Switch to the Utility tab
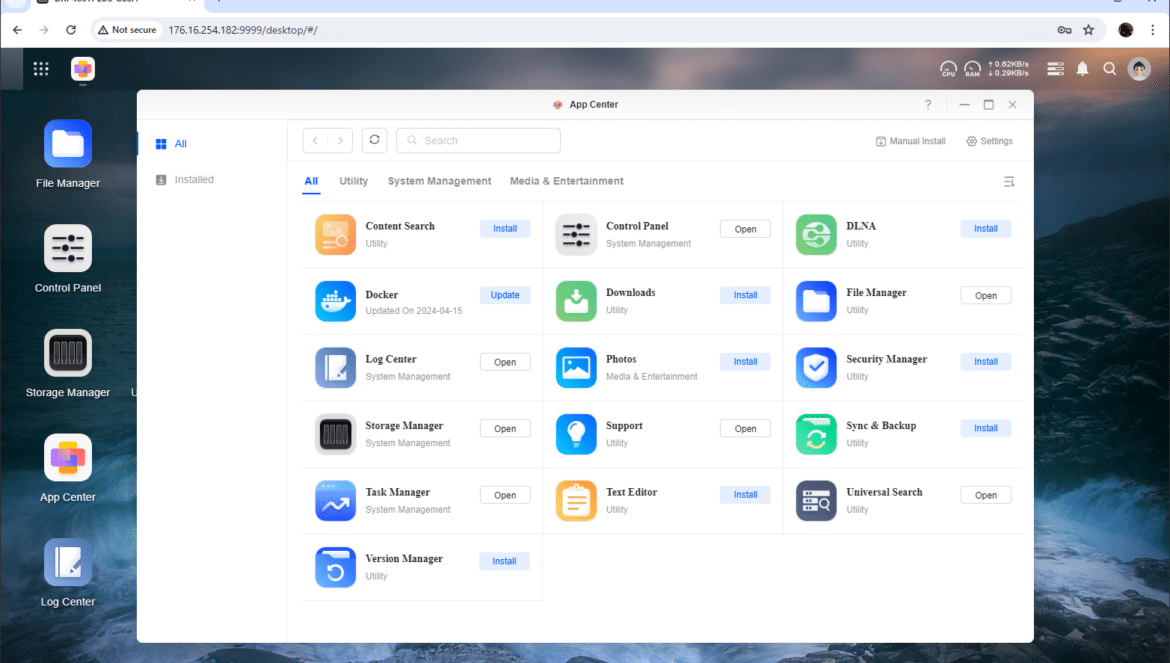Screen dimensions: 1170x663 point(354,181)
